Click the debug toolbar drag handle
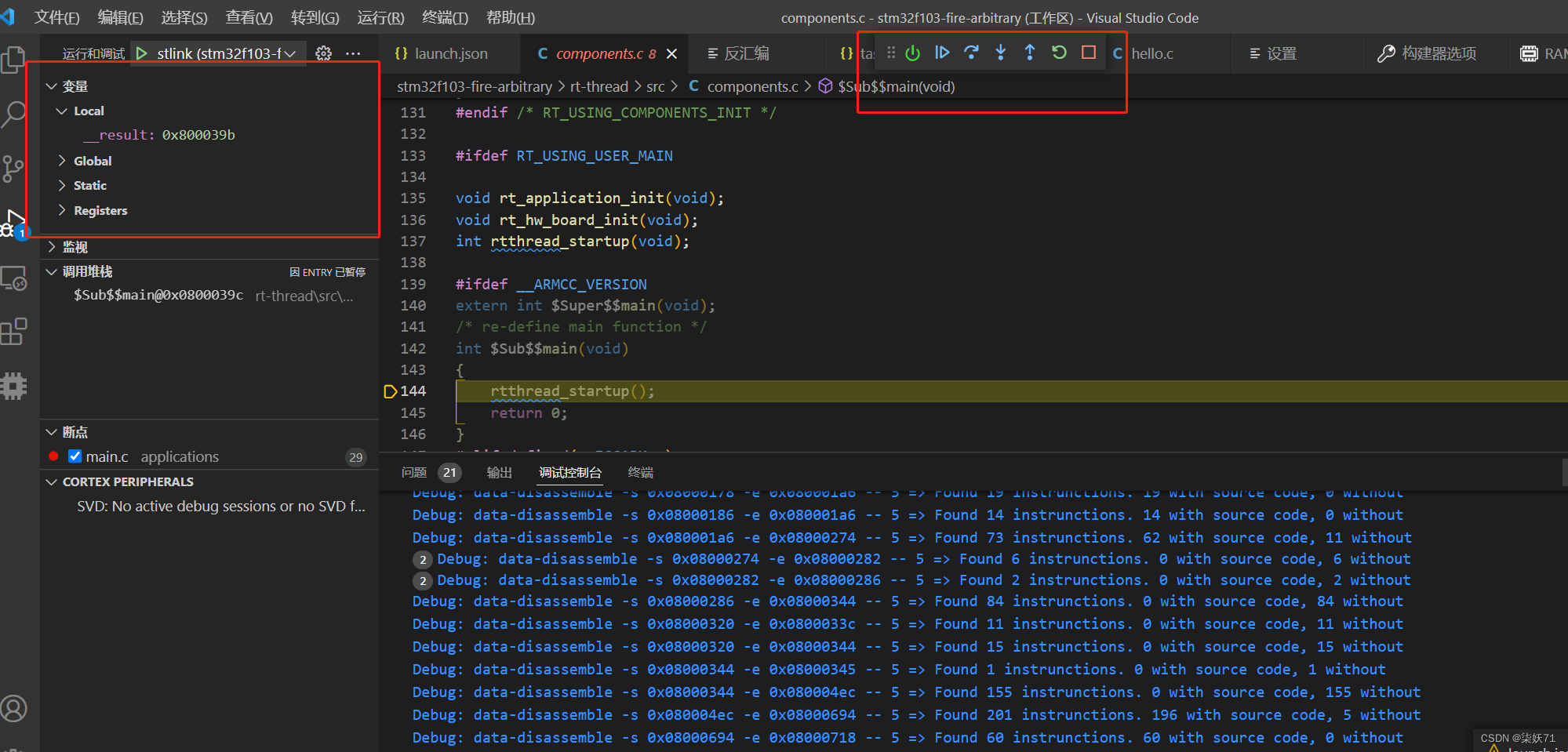 pyautogui.click(x=891, y=53)
